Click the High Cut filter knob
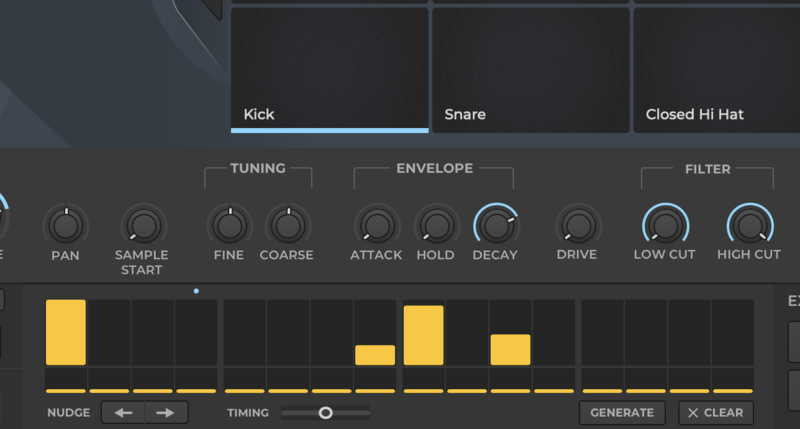Screen dimensions: 800x429 749,224
